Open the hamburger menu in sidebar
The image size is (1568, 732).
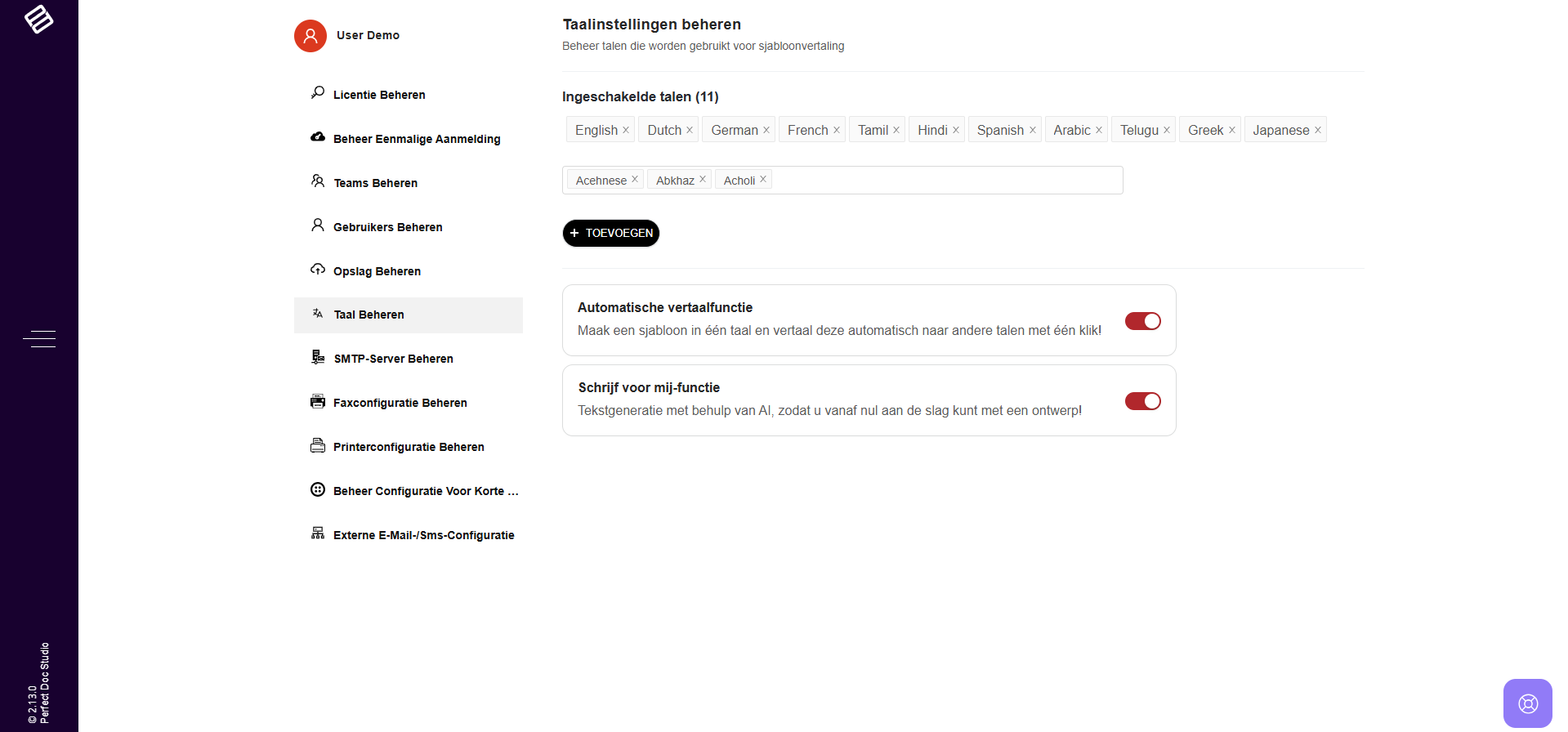pos(39,338)
